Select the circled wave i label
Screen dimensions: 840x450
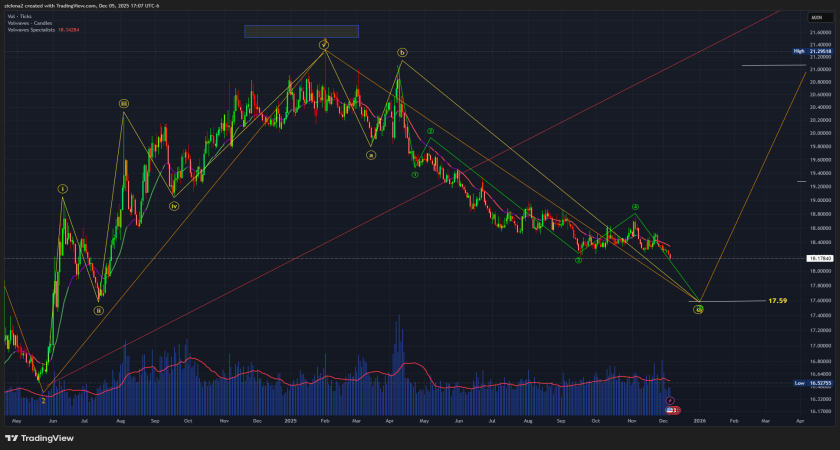coord(62,188)
